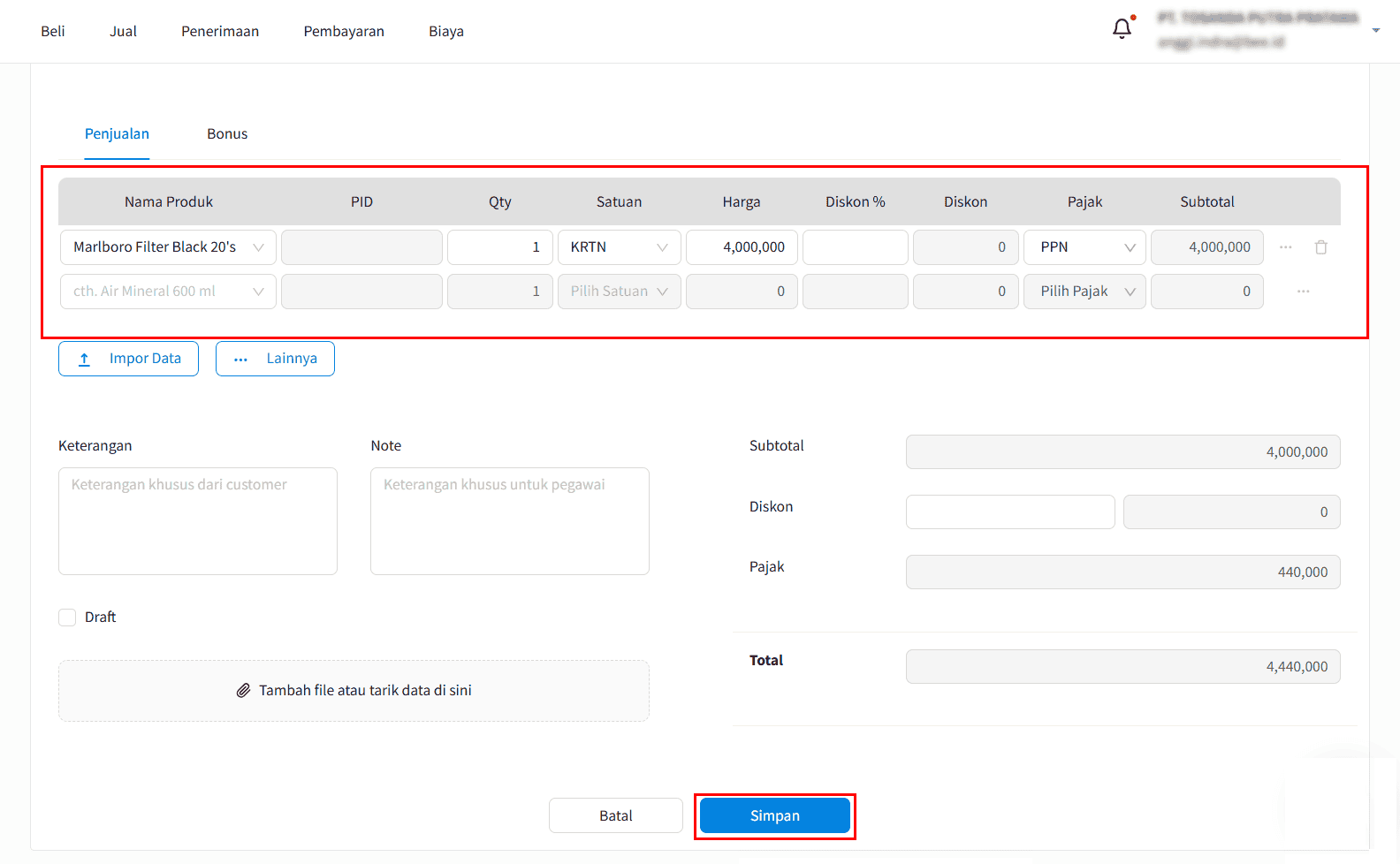
Task: Click the Batal button
Action: [x=616, y=815]
